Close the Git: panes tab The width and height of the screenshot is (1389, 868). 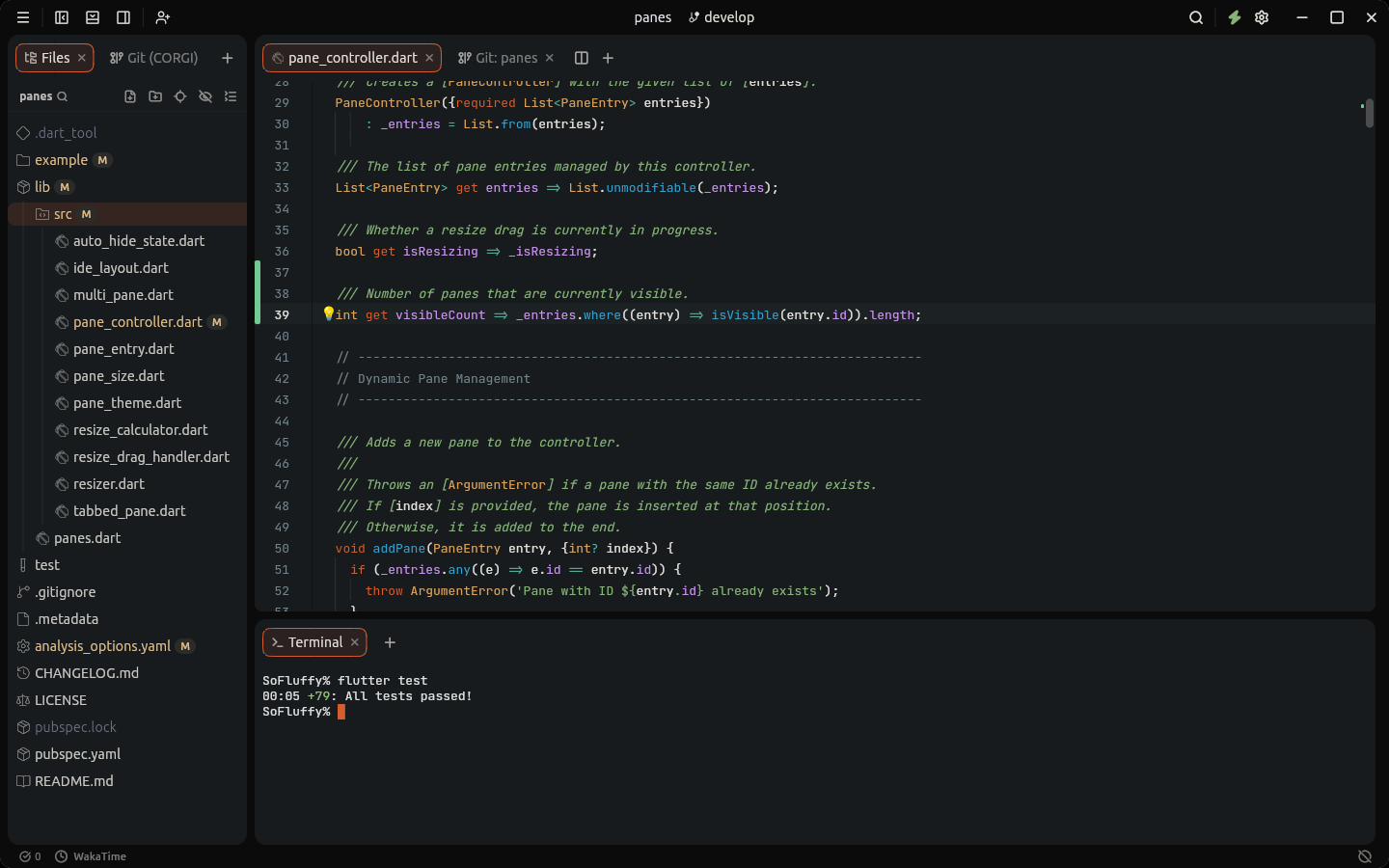[550, 58]
